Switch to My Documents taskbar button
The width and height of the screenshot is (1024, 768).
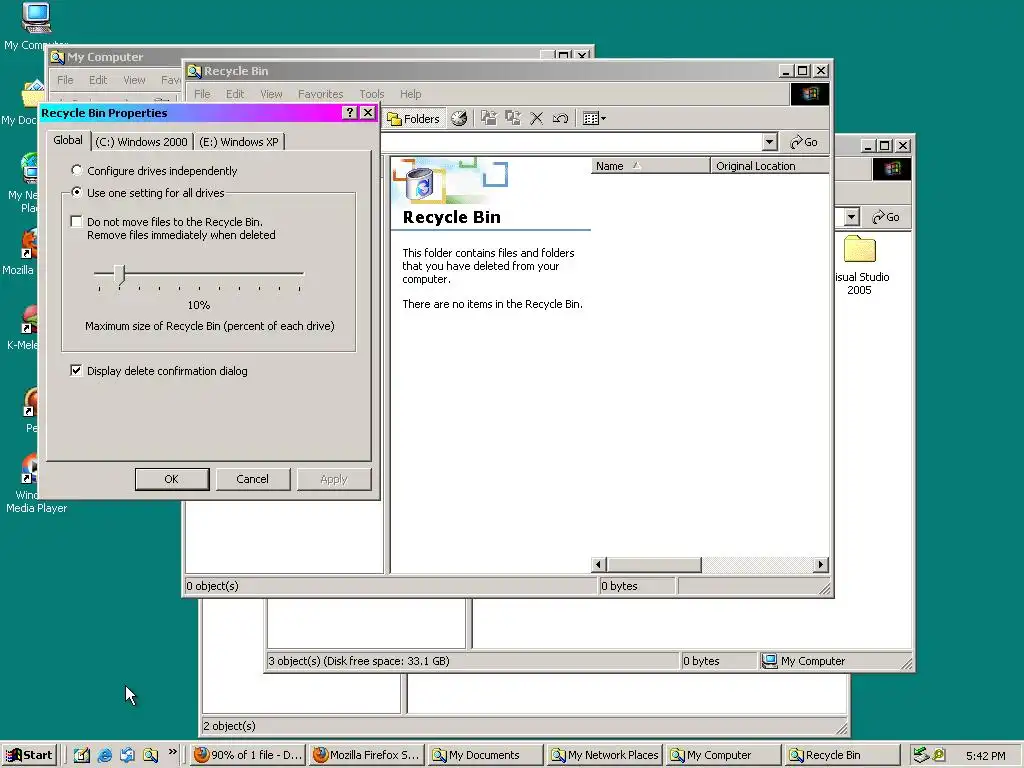pyautogui.click(x=485, y=755)
